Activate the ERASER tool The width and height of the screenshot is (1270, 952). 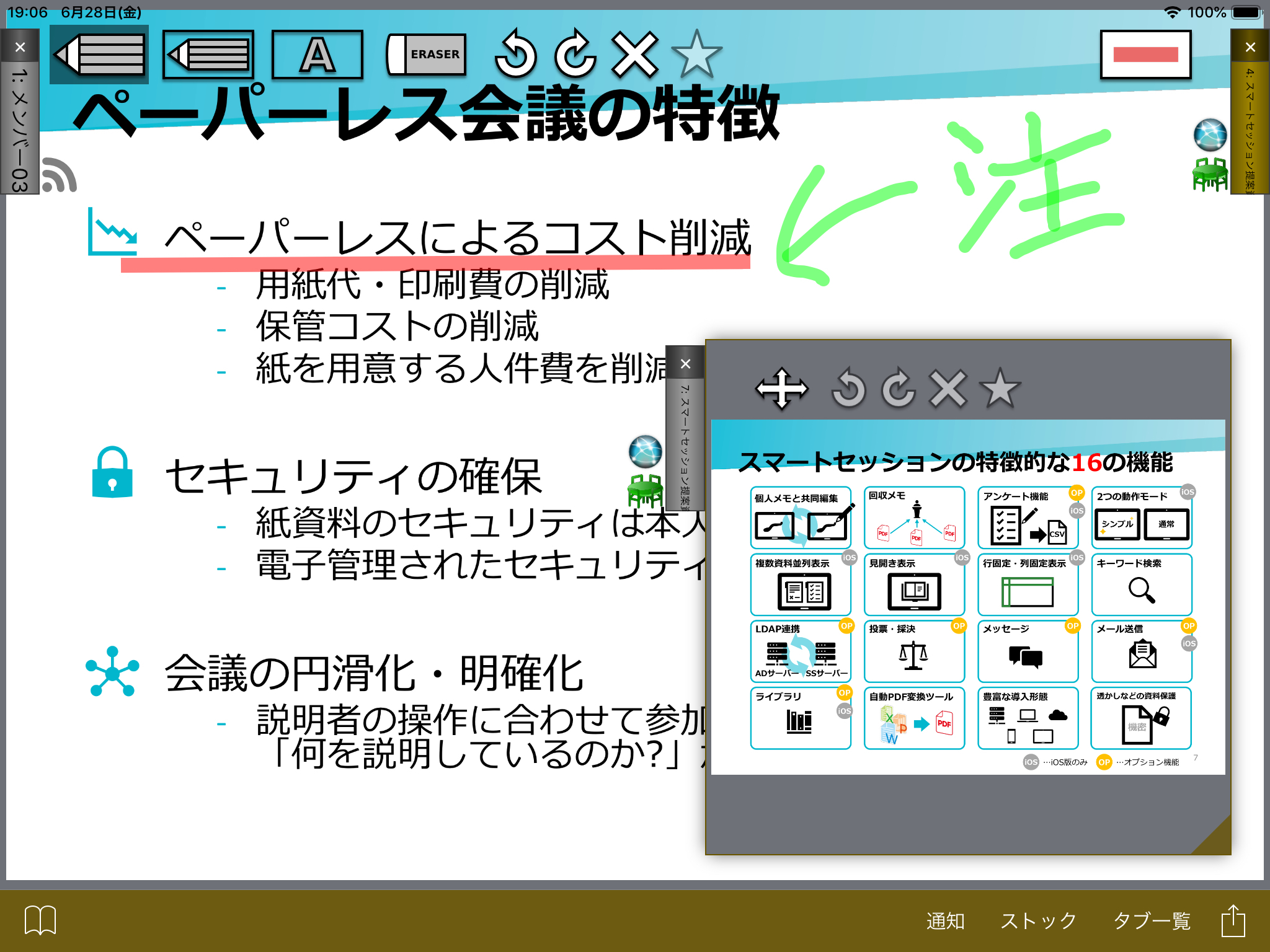point(427,55)
